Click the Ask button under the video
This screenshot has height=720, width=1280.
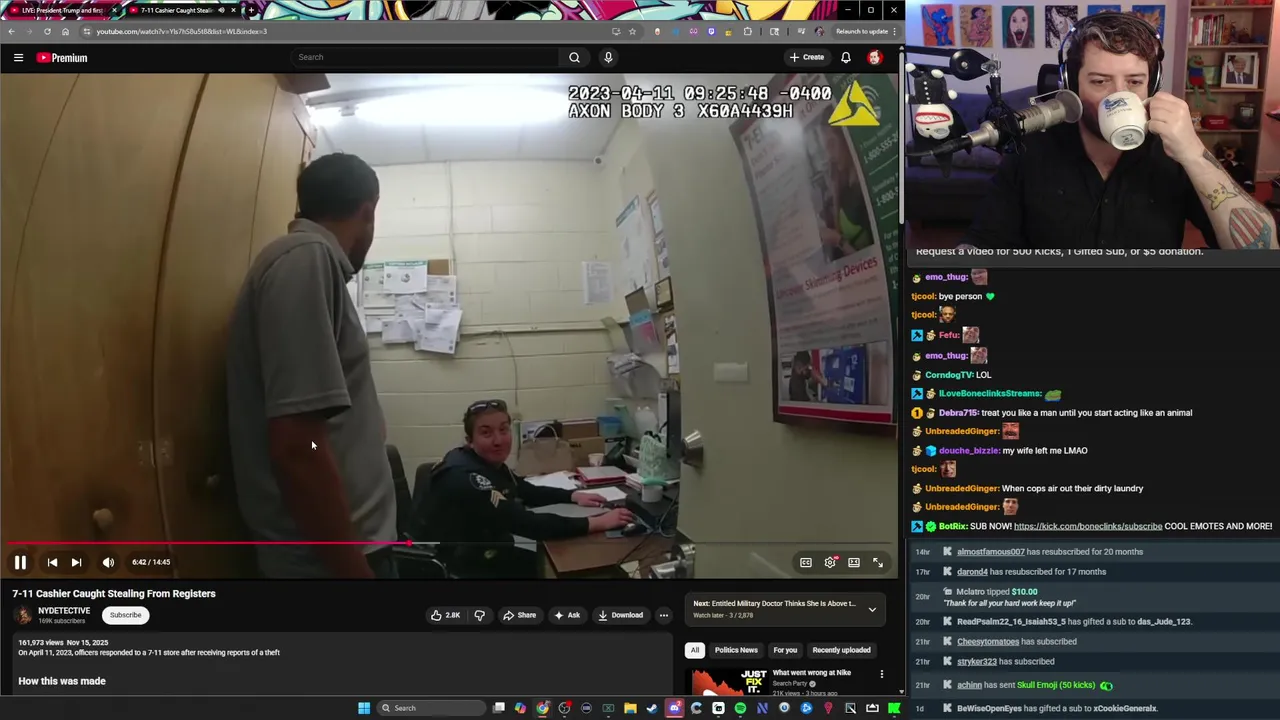coord(567,615)
